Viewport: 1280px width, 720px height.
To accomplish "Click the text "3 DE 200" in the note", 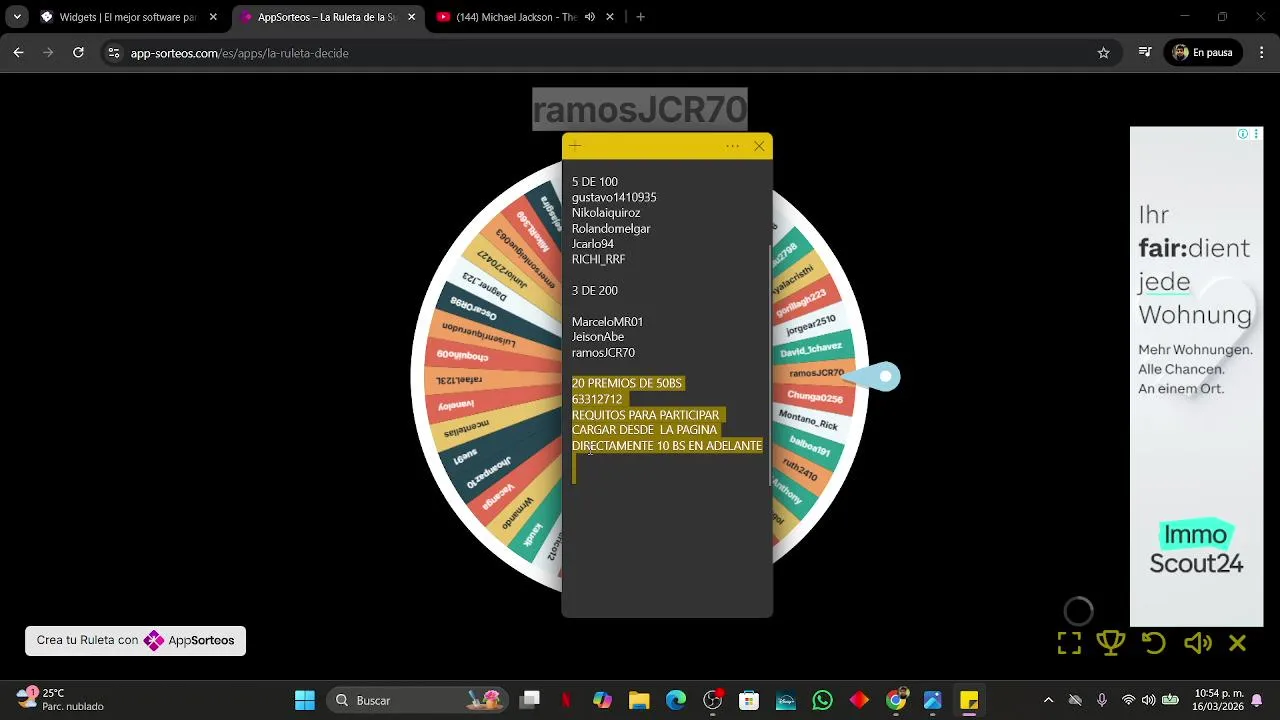I will (x=595, y=291).
